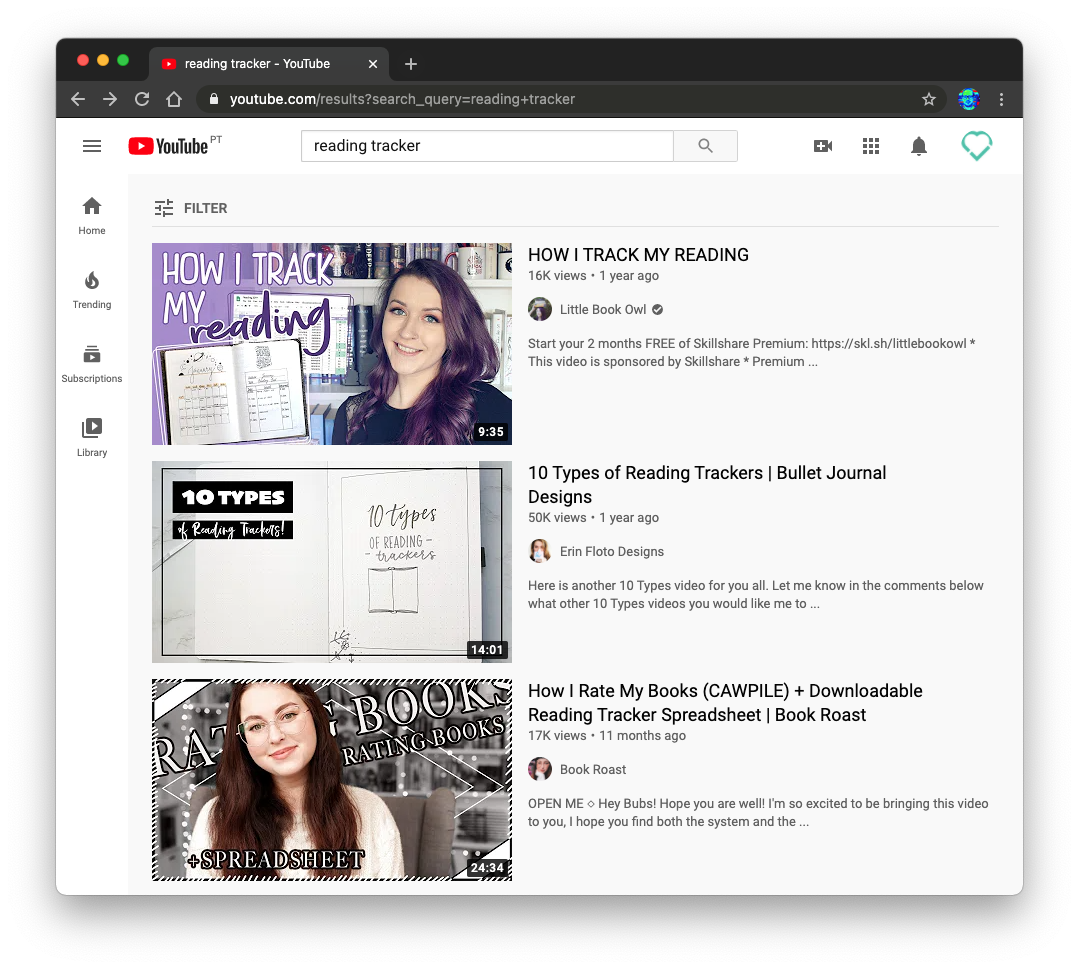This screenshot has width=1079, height=969.
Task: Open the notifications bell
Action: [x=919, y=146]
